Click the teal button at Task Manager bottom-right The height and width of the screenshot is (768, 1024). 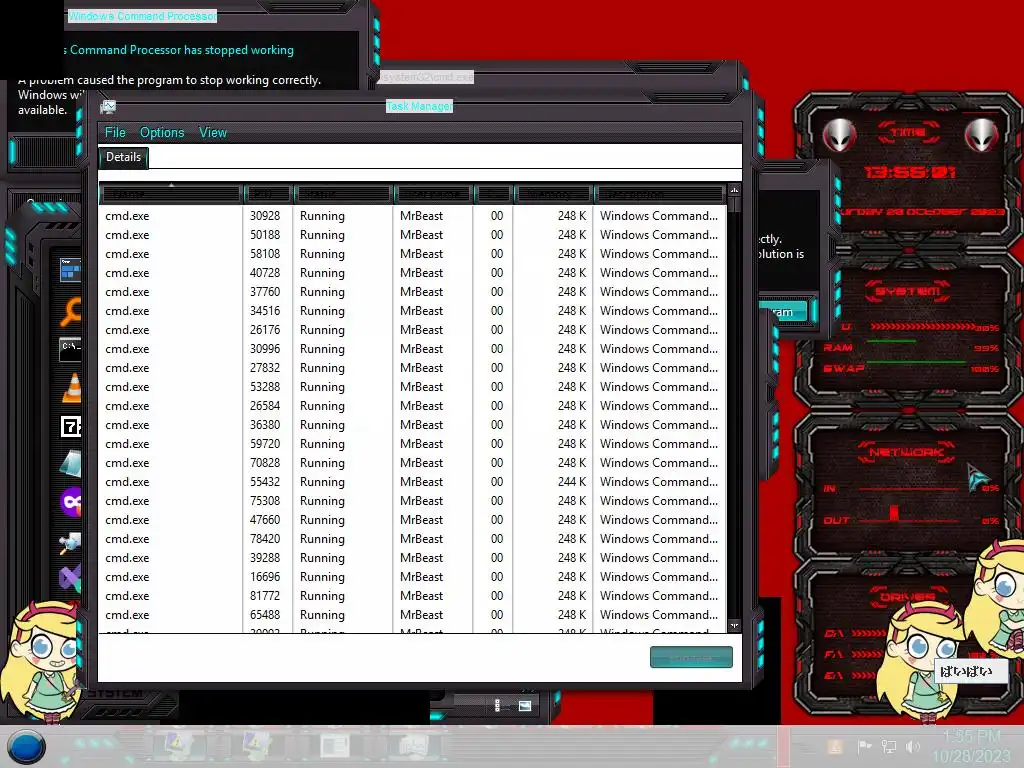[691, 658]
